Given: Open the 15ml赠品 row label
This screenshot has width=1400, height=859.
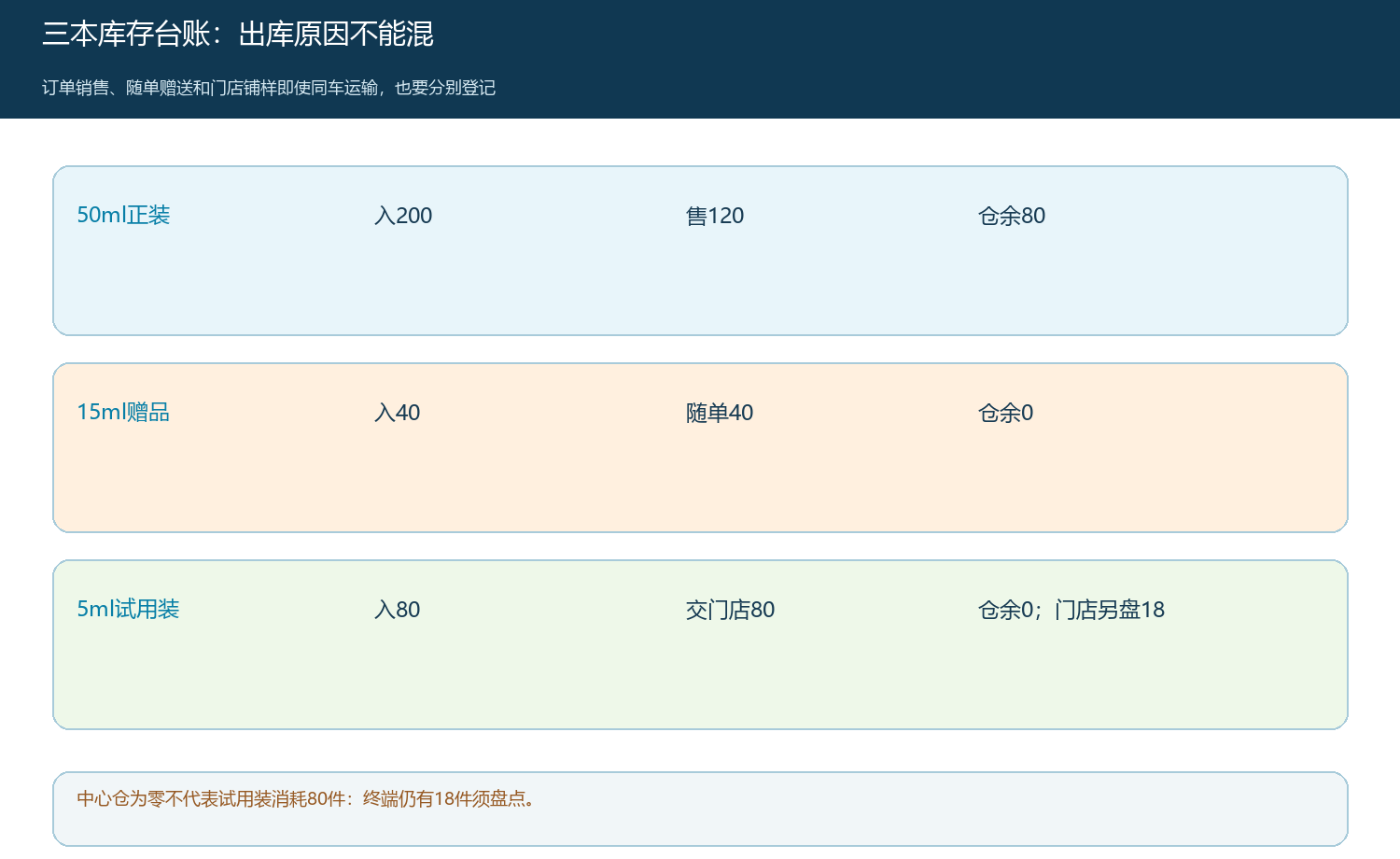Looking at the screenshot, I should point(123,412).
